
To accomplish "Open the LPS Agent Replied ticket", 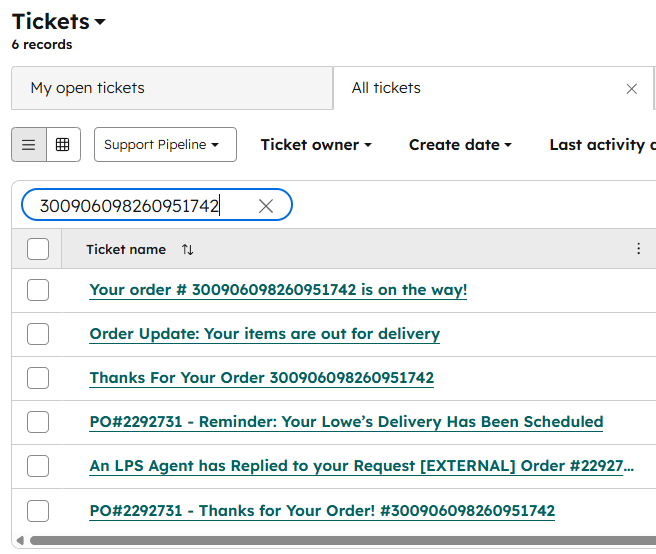I will coord(355,466).
